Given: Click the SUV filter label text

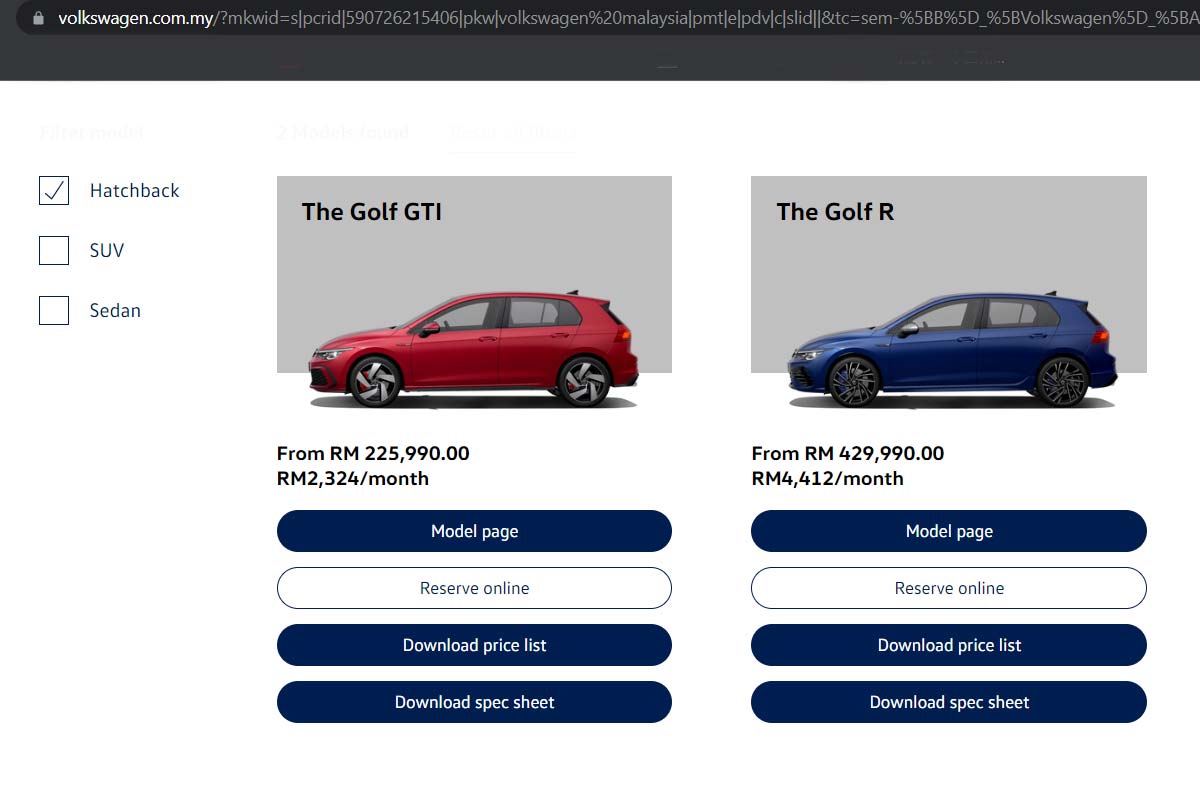Looking at the screenshot, I should tap(107, 251).
